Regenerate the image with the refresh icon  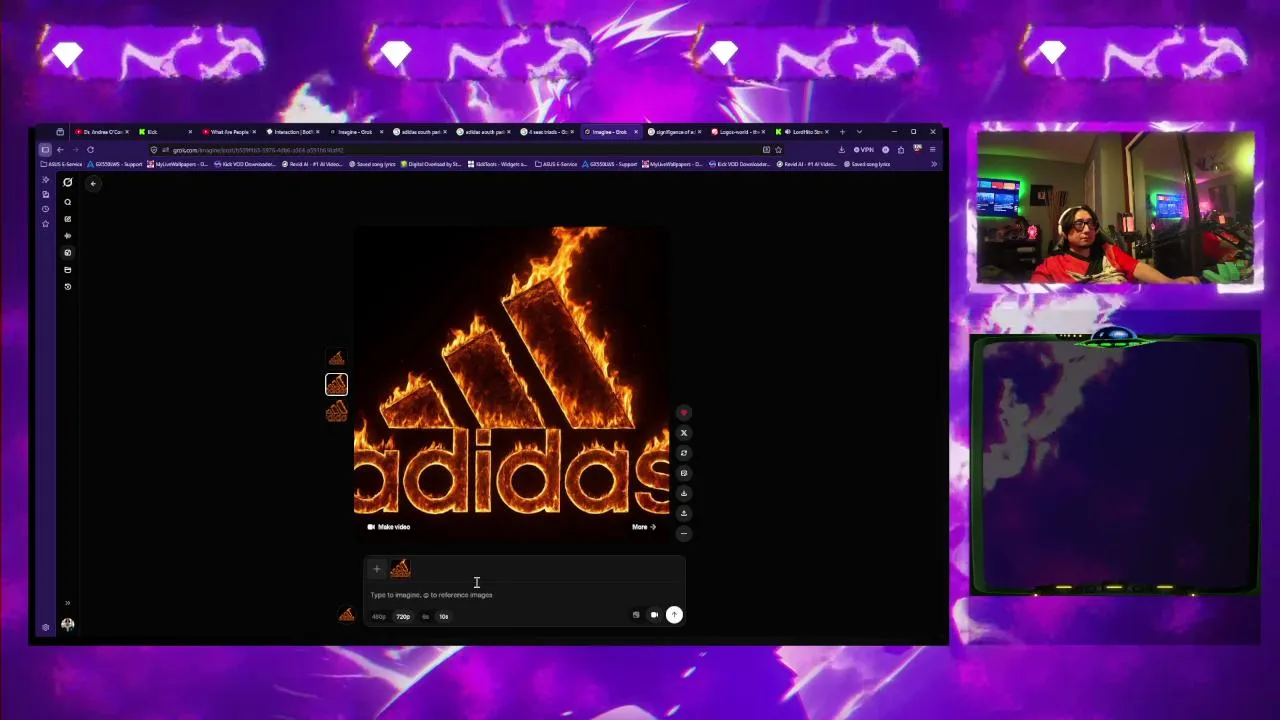(684, 453)
